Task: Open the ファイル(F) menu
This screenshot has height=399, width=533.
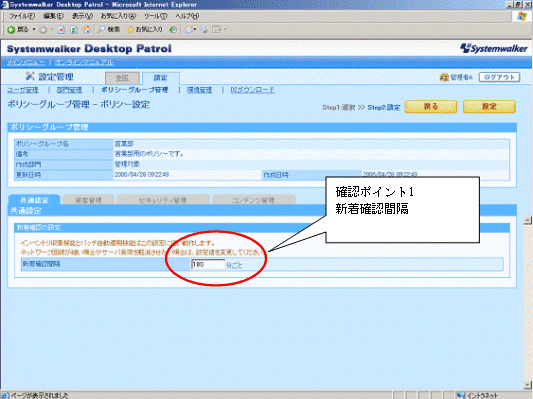Action: click(x=22, y=16)
